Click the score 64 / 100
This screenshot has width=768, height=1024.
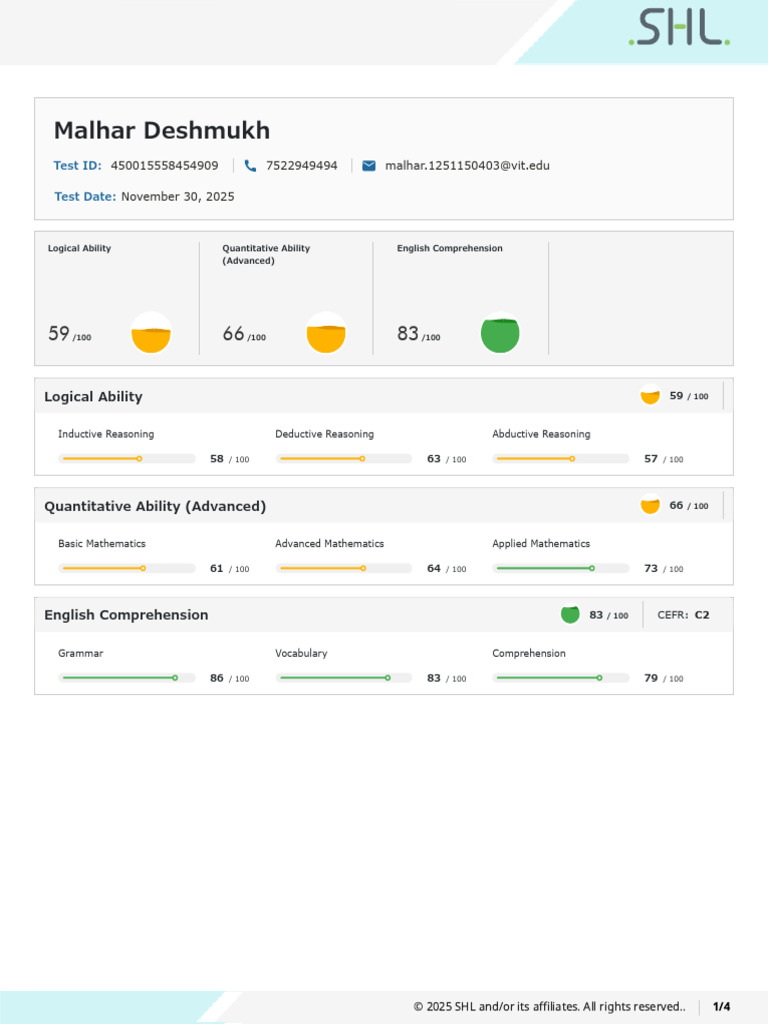(x=447, y=569)
